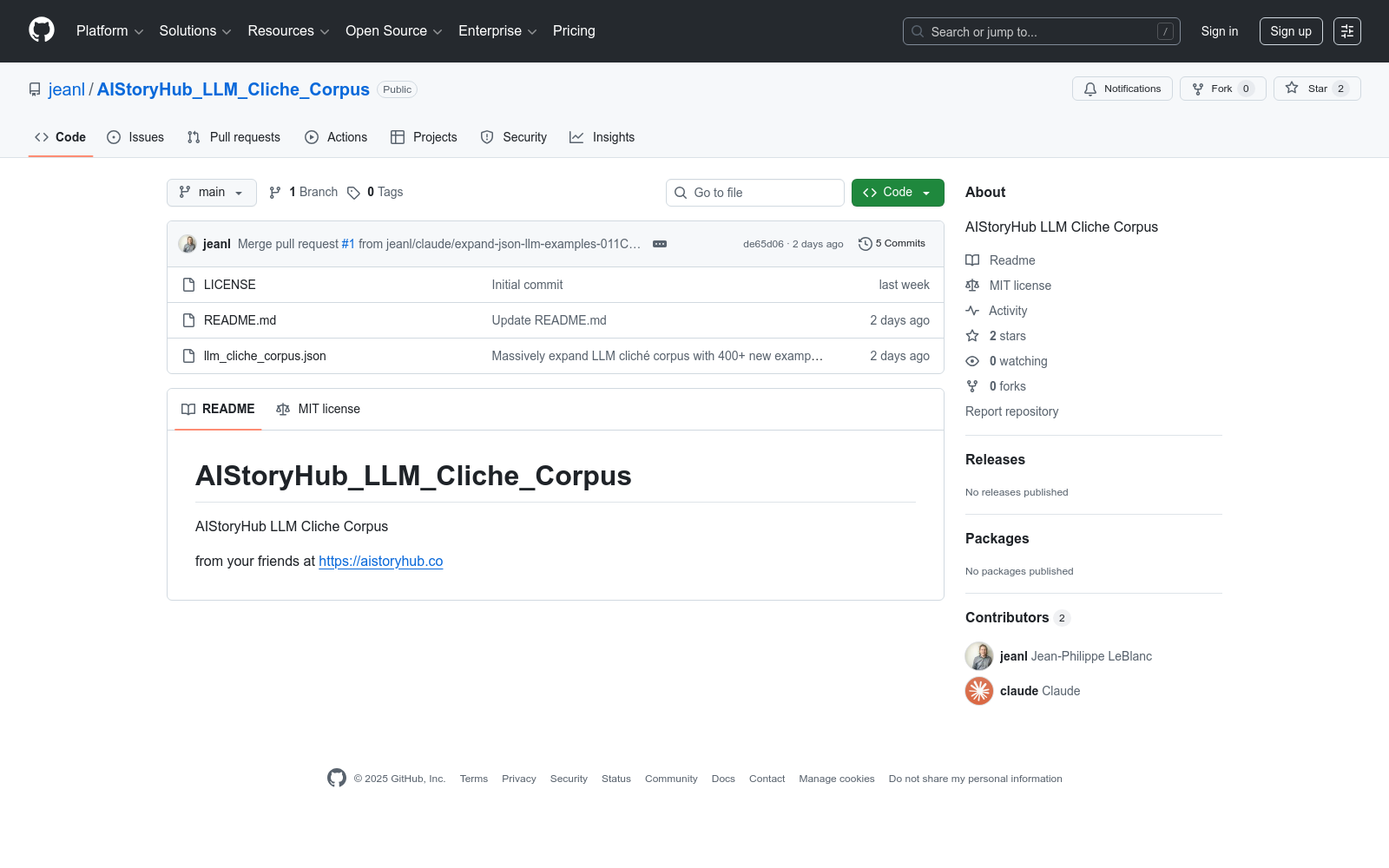Open the Massively expand LLM cliché corpus commit
The image size is (1389, 868).
click(x=657, y=356)
